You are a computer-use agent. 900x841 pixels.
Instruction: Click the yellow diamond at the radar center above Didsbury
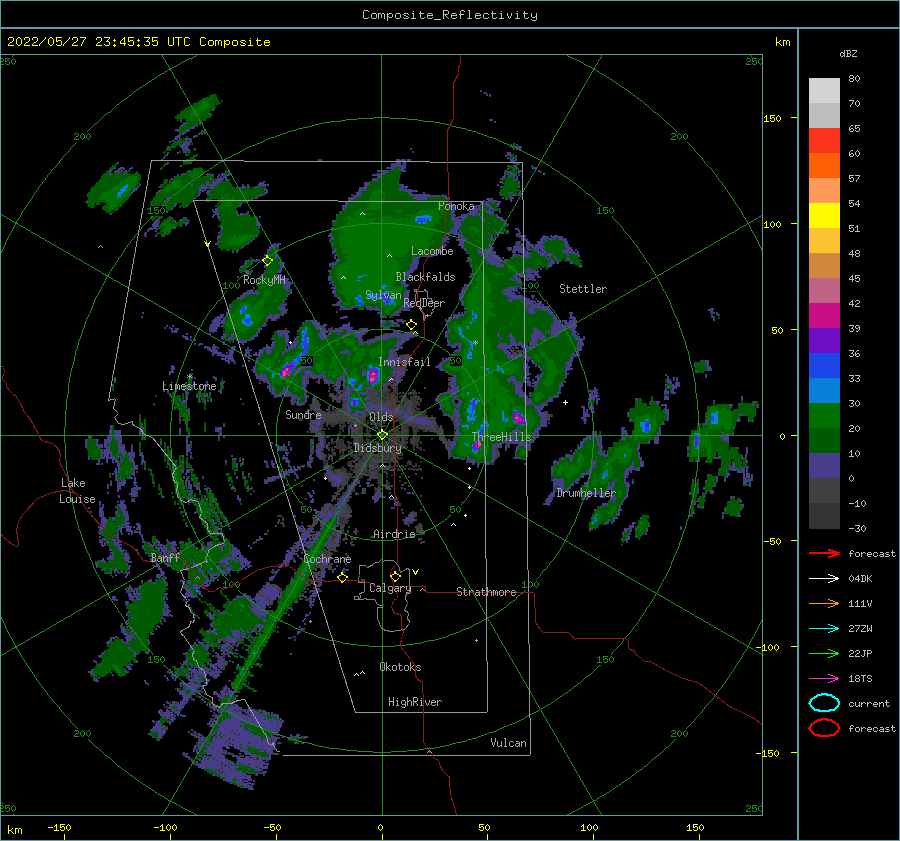pyautogui.click(x=382, y=435)
